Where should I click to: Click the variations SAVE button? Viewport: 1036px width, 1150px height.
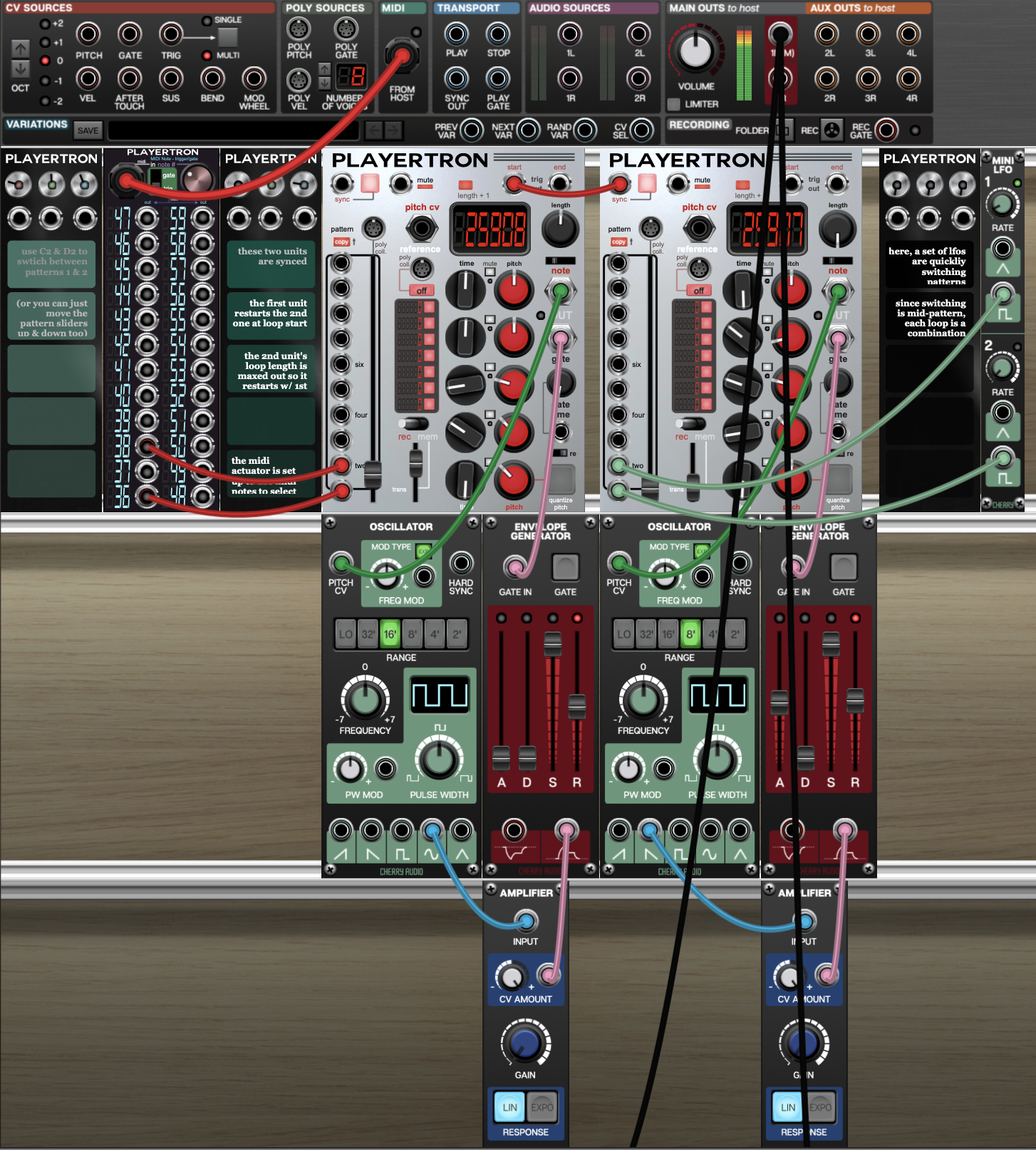pyautogui.click(x=88, y=130)
